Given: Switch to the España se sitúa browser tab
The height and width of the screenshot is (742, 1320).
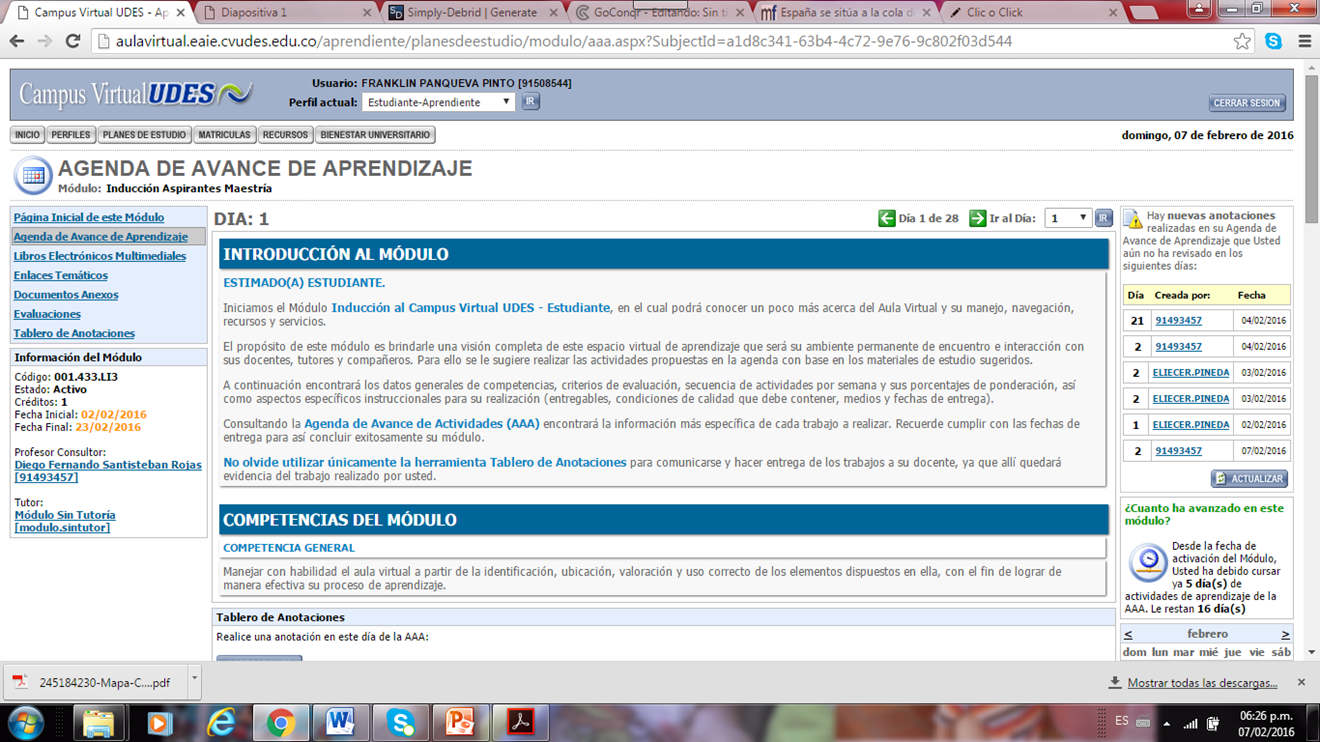Looking at the screenshot, I should click(x=845, y=13).
